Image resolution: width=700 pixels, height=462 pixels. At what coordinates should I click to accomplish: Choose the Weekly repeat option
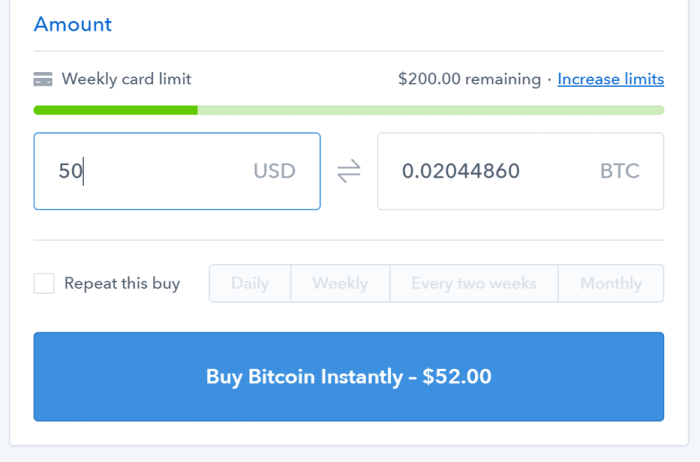(340, 283)
